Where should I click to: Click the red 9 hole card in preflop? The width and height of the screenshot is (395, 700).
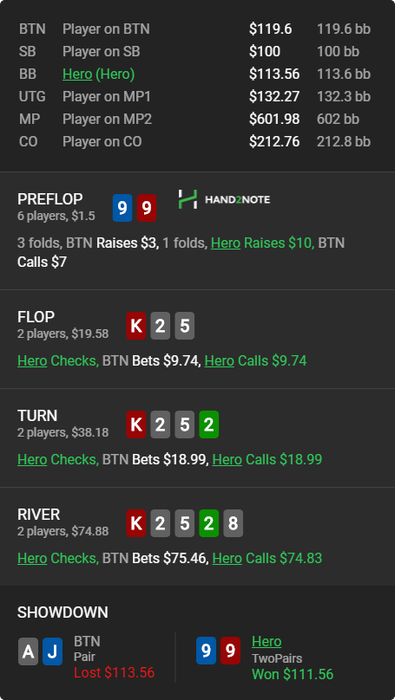146,208
